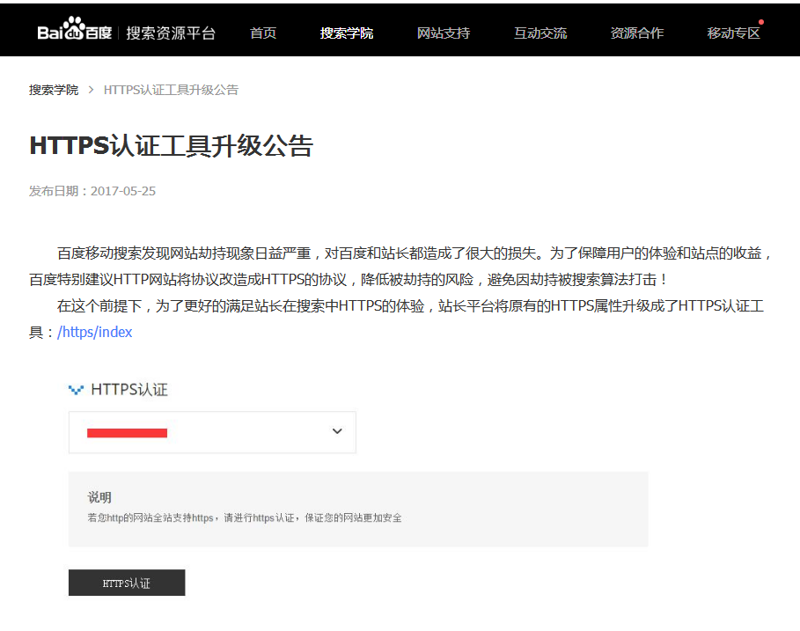This screenshot has height=631, width=800.
Task: Click the red notification dot on 移动专区
Action: point(761,22)
